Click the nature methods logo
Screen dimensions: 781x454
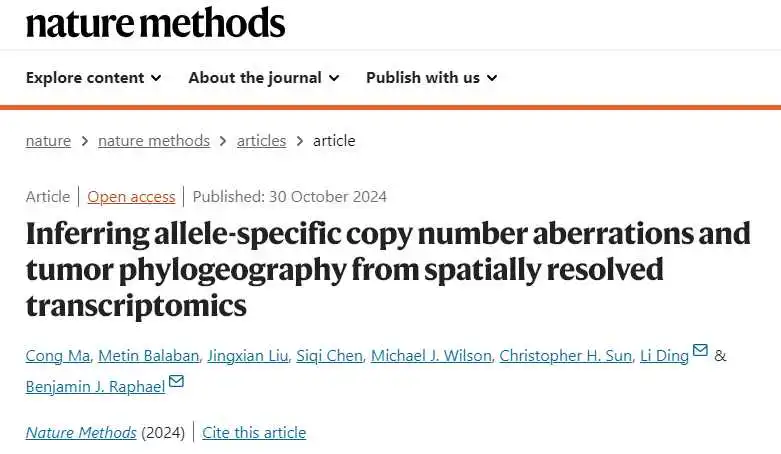(155, 23)
